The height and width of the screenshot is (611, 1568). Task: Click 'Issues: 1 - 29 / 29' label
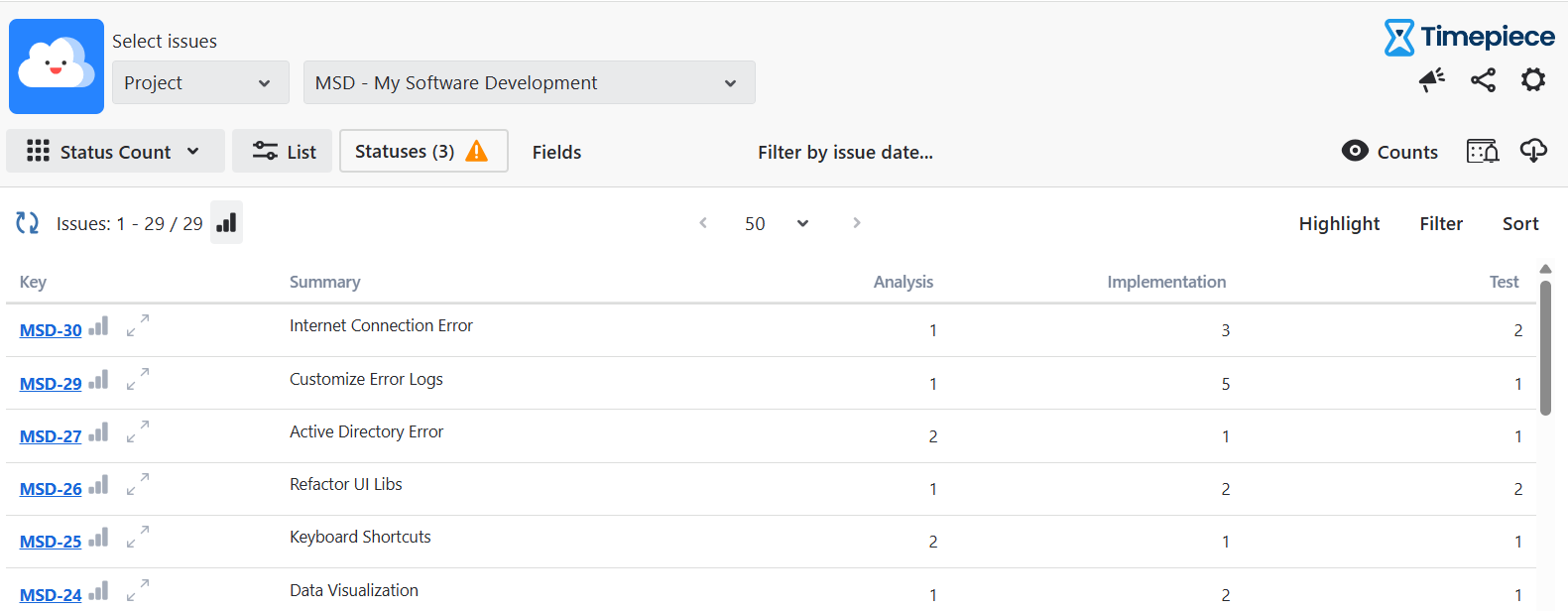(129, 223)
